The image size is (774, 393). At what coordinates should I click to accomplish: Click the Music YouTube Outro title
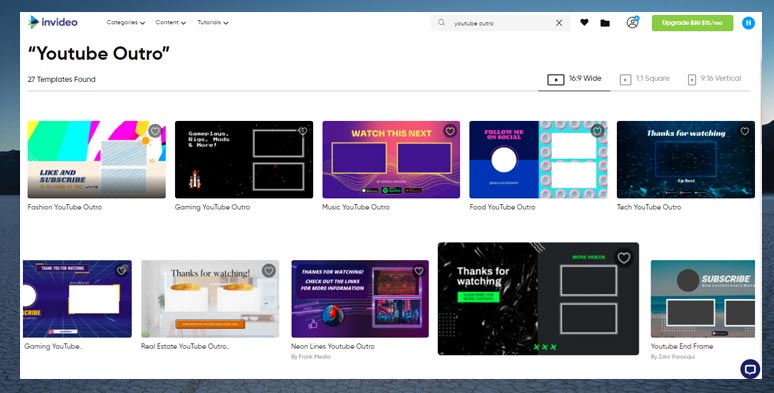click(356, 207)
